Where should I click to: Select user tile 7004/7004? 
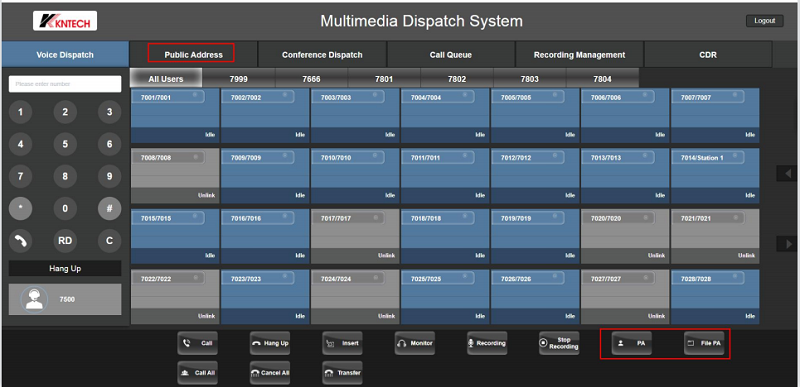pyautogui.click(x=445, y=116)
